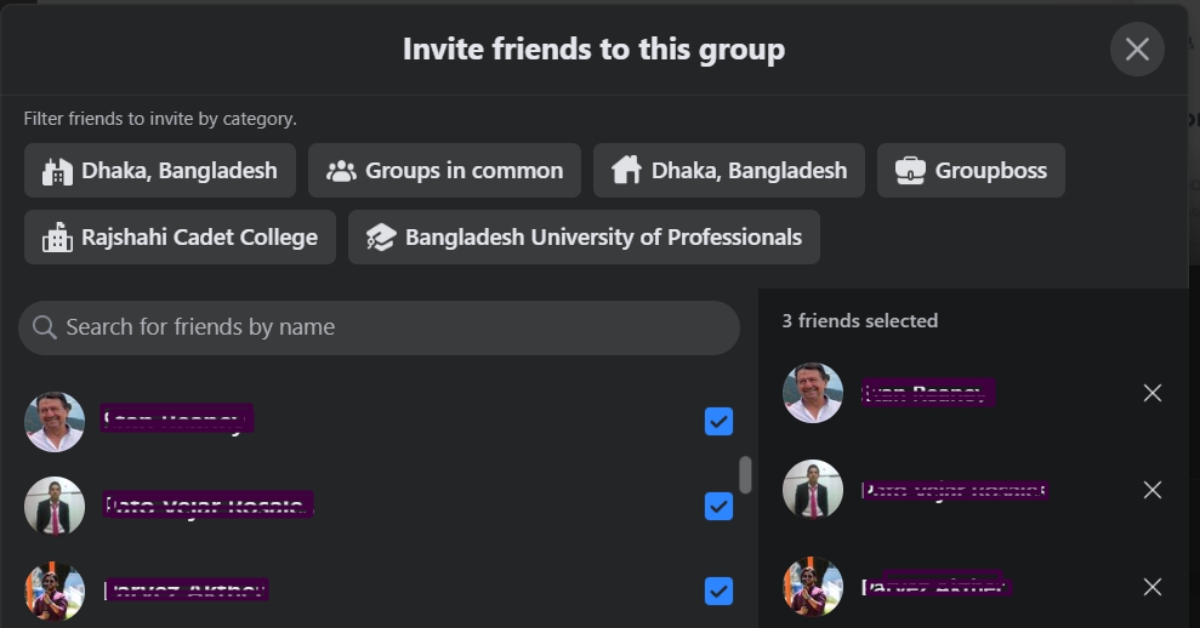The height and width of the screenshot is (628, 1200).
Task: Click the briefcase icon for Groupboss
Action: 910,171
